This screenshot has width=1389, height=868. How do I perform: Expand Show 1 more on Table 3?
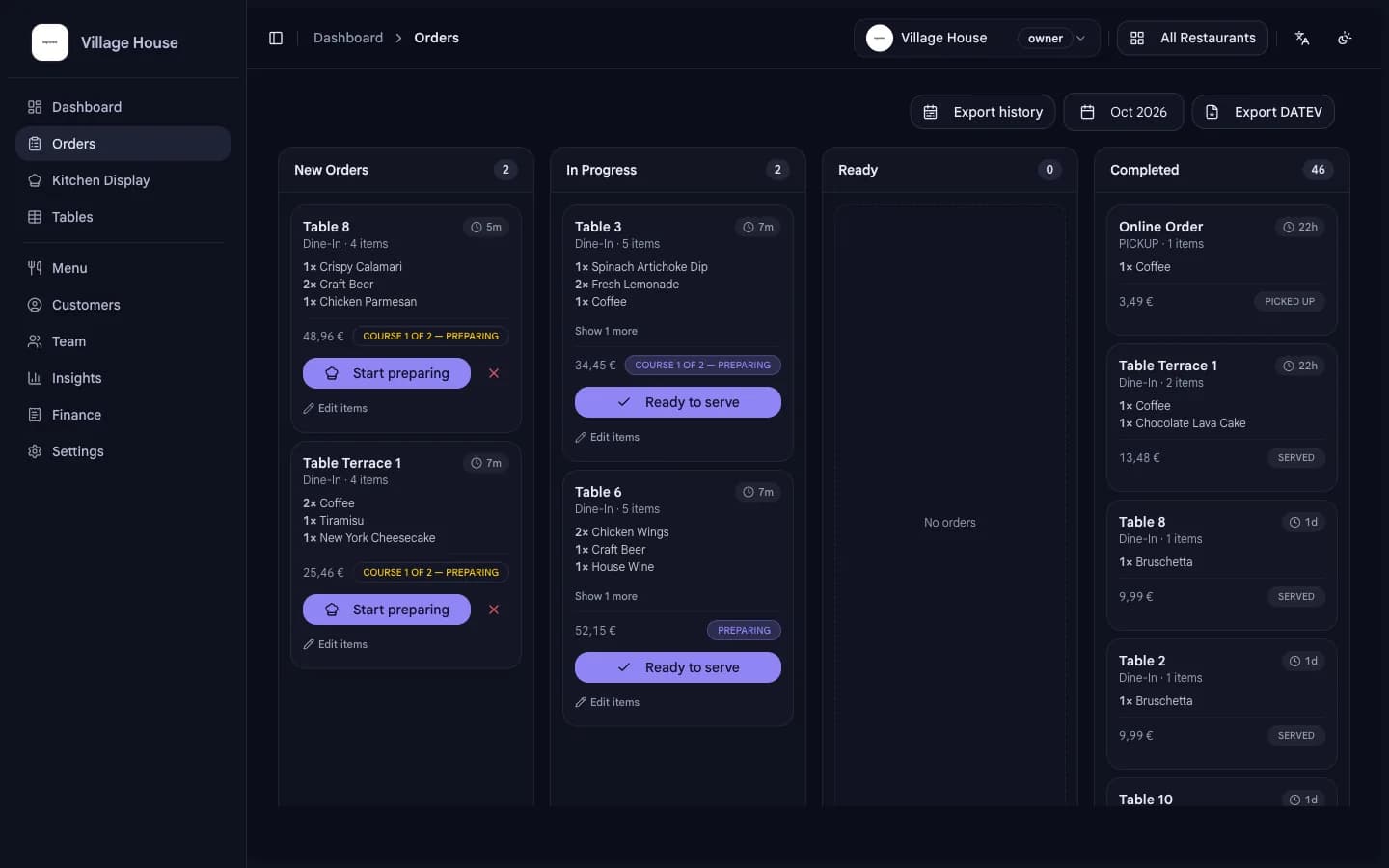606,331
